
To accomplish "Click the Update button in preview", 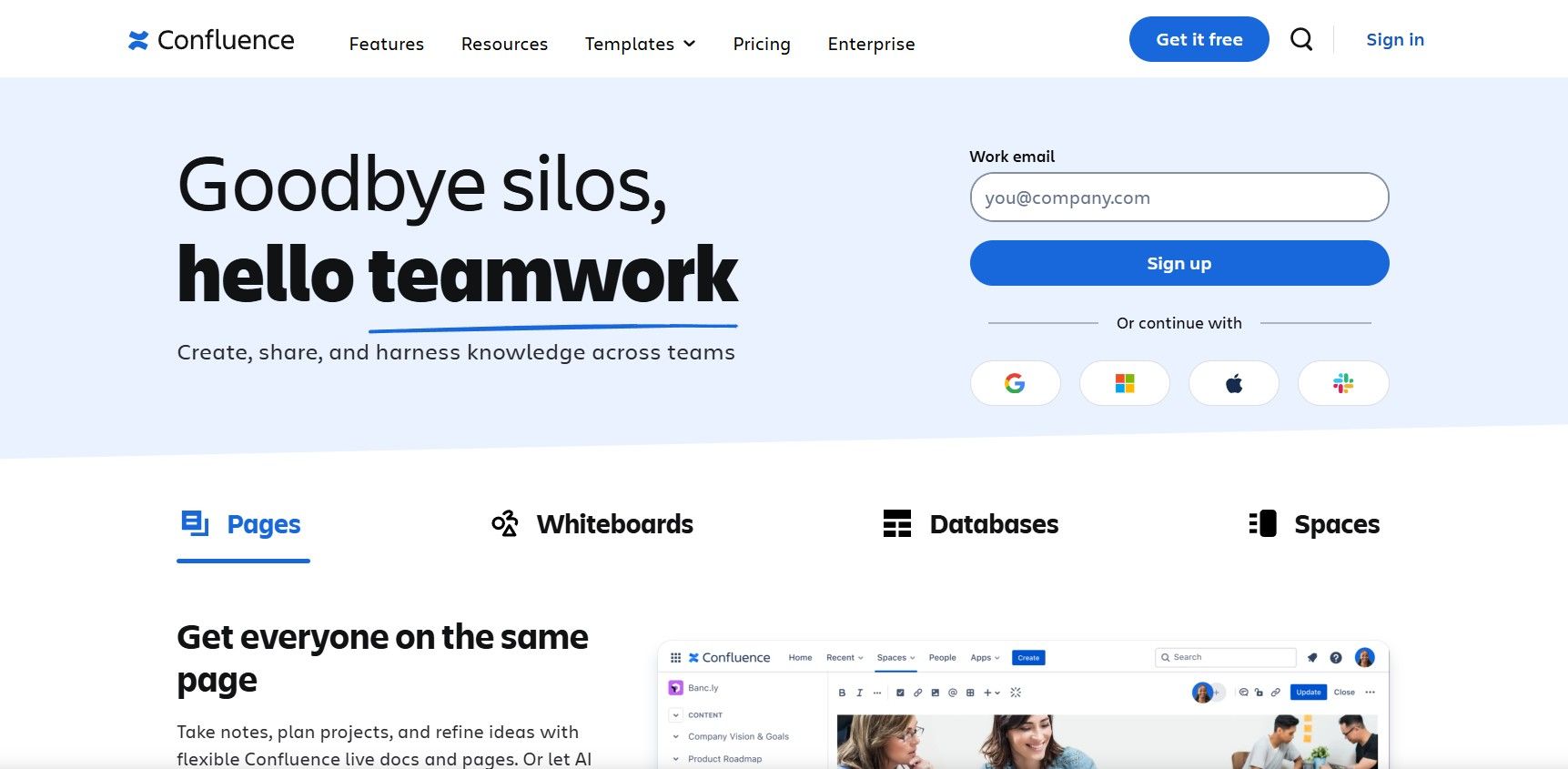I will 1309,693.
